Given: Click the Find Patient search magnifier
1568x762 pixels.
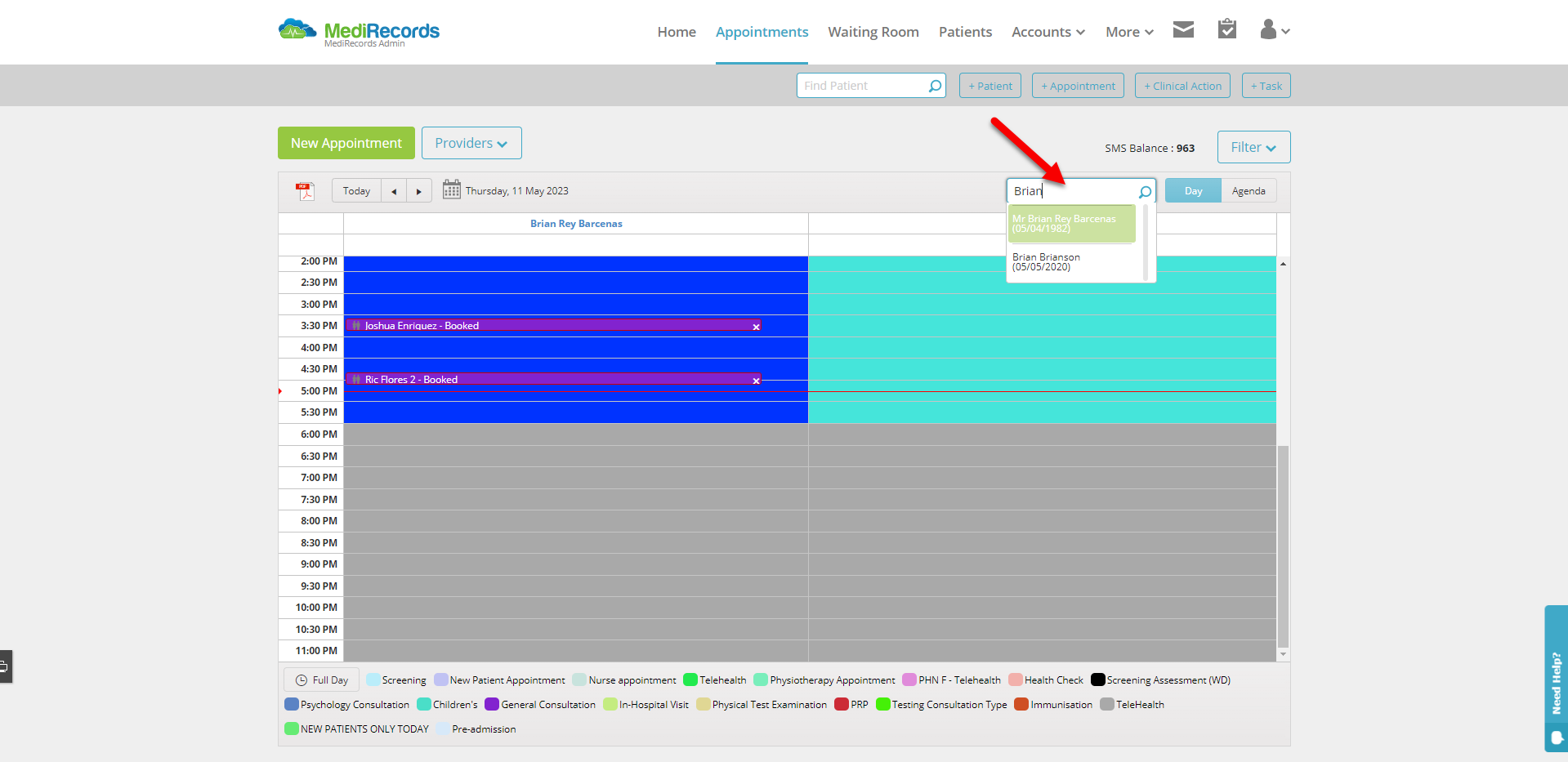Looking at the screenshot, I should coord(935,86).
